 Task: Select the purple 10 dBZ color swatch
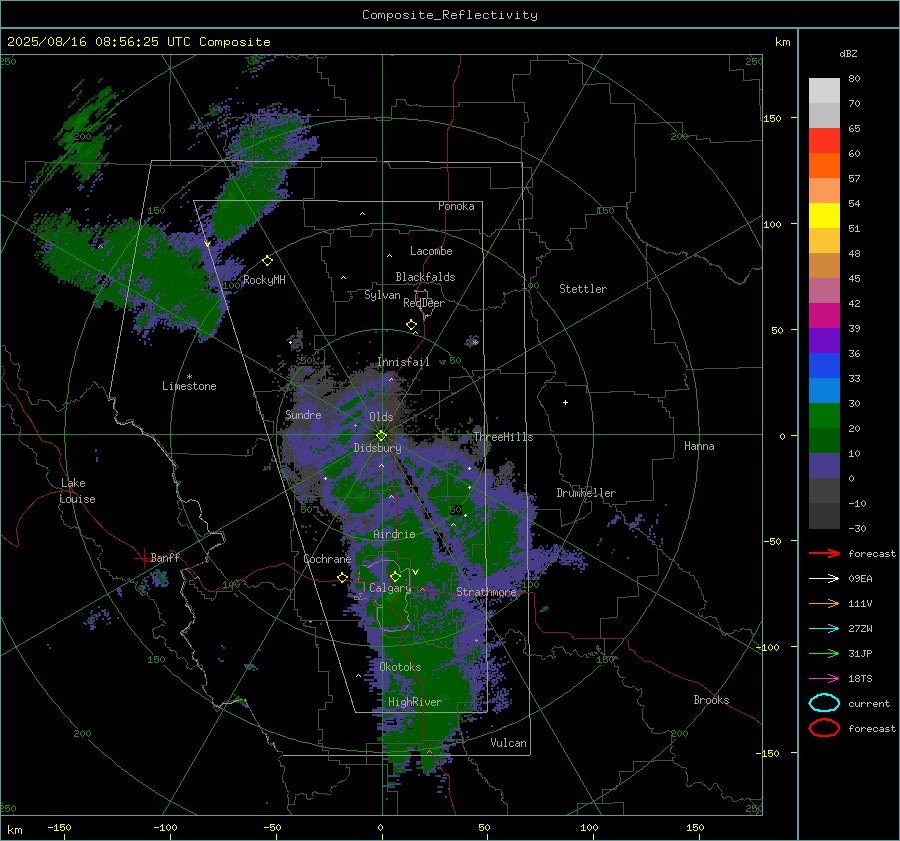click(824, 465)
